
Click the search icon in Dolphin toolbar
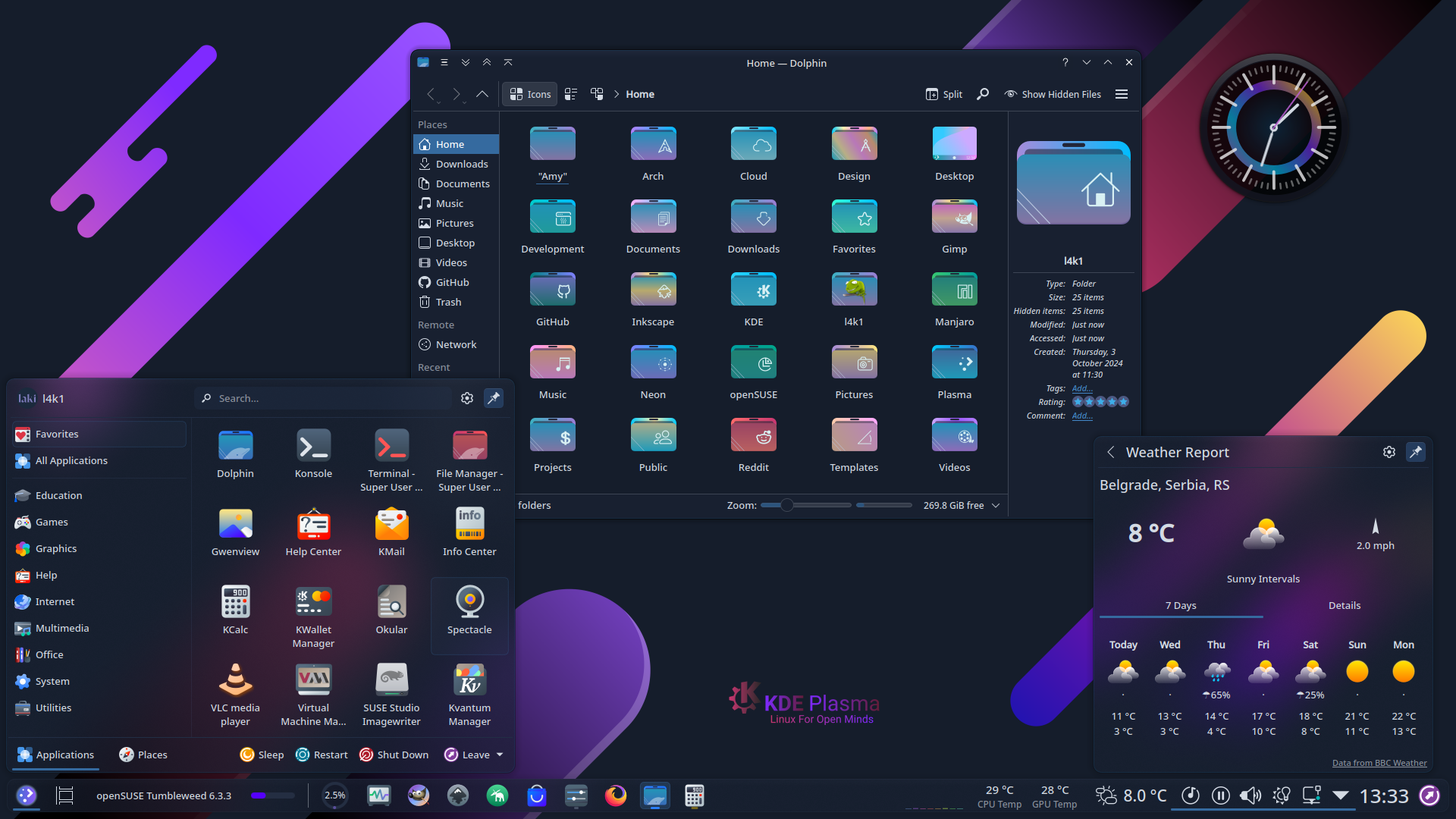(x=983, y=94)
